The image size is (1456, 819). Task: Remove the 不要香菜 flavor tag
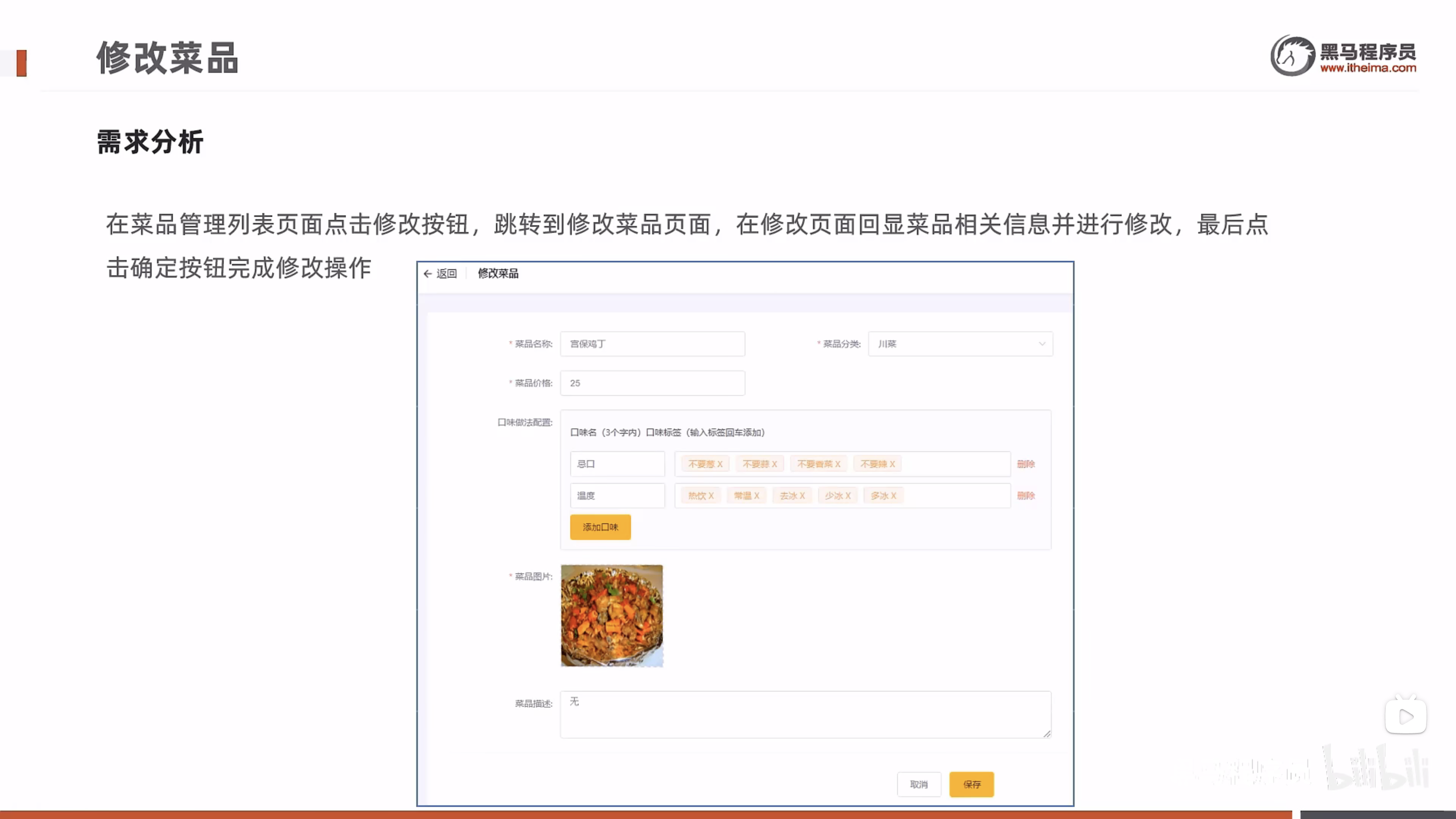tap(838, 464)
